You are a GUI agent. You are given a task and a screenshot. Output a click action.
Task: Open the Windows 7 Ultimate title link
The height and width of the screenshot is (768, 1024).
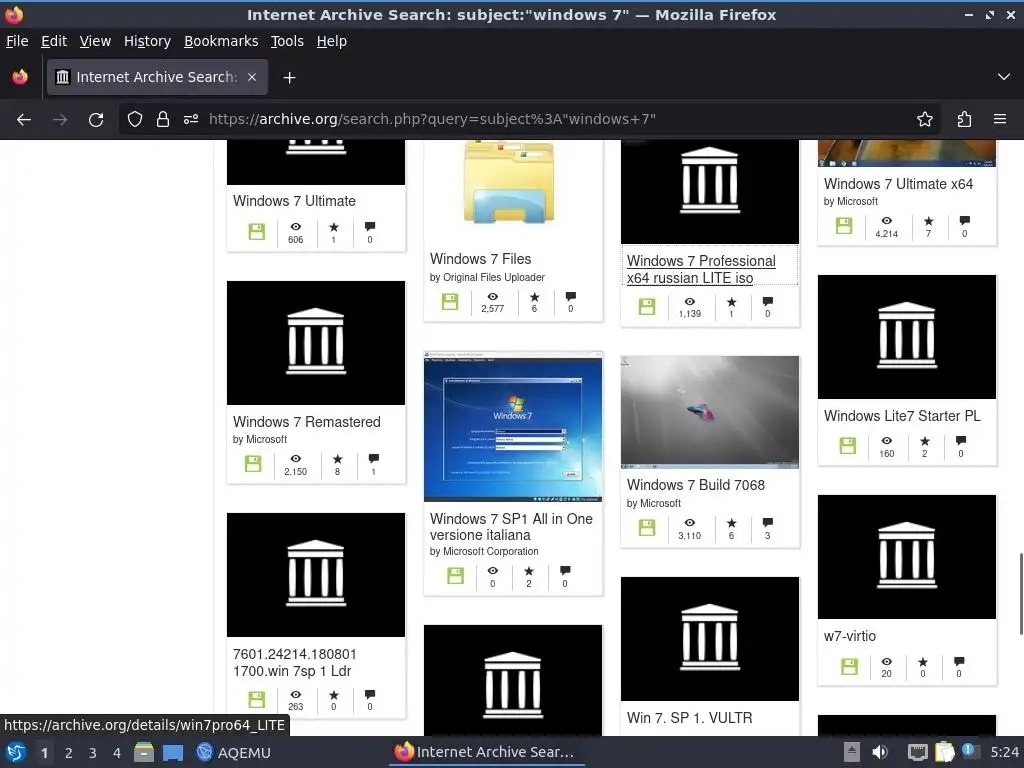[x=295, y=201]
